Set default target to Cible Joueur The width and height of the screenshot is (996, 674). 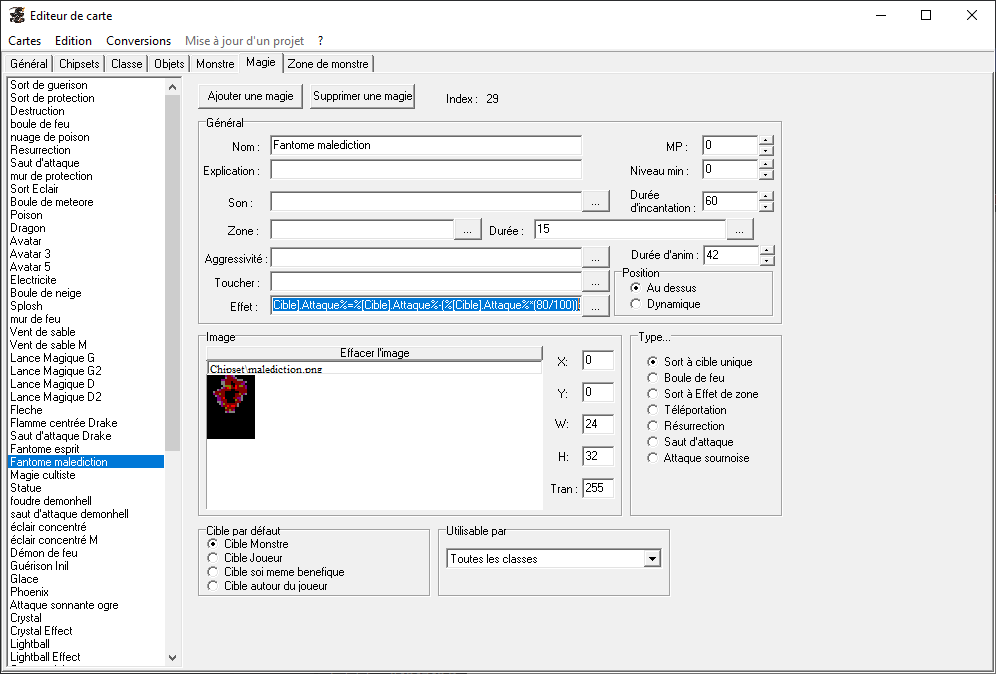coord(212,558)
